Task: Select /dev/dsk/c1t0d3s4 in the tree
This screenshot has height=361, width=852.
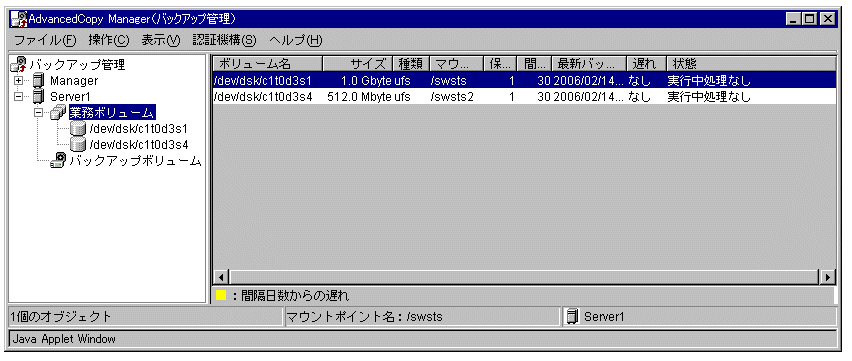Action: click(139, 145)
